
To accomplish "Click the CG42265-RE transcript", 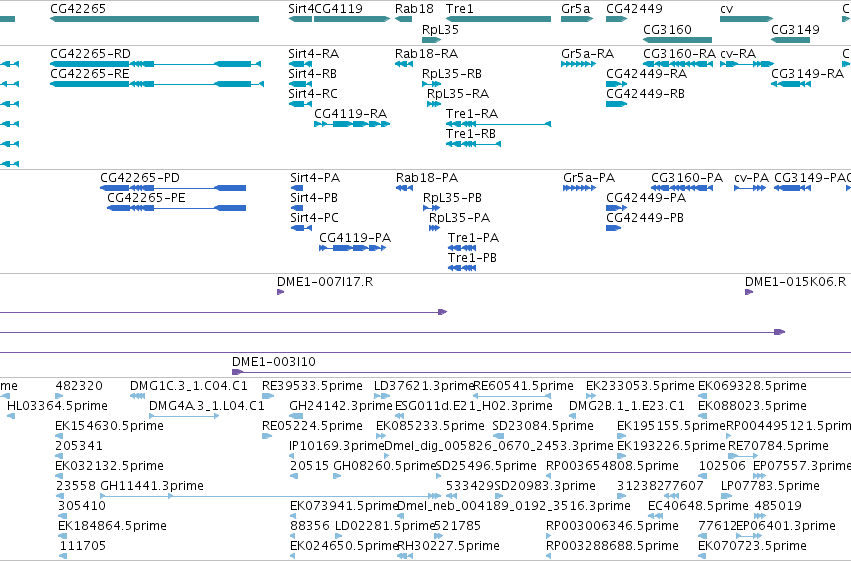I will click(x=157, y=84).
